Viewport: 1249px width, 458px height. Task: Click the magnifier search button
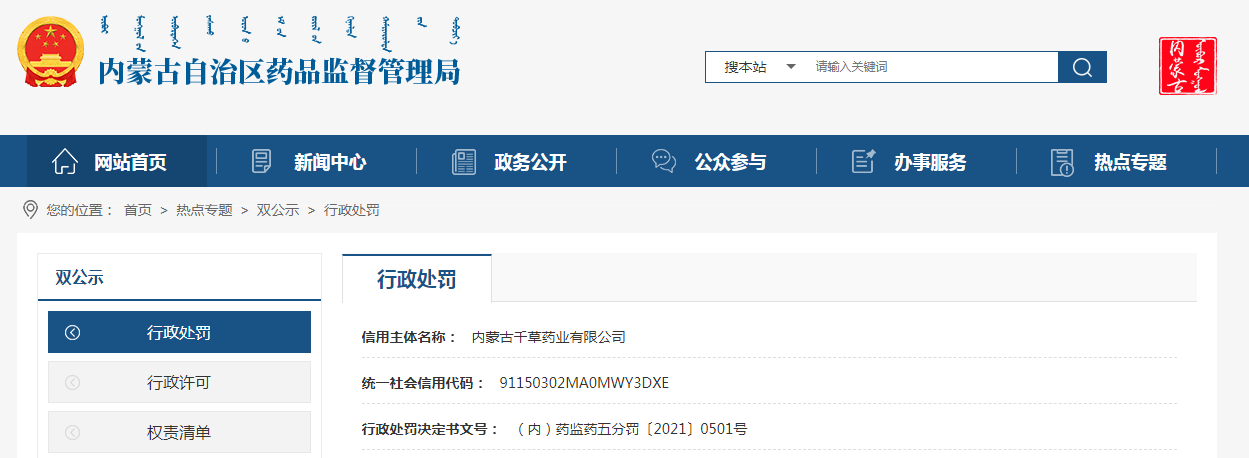click(x=1082, y=67)
